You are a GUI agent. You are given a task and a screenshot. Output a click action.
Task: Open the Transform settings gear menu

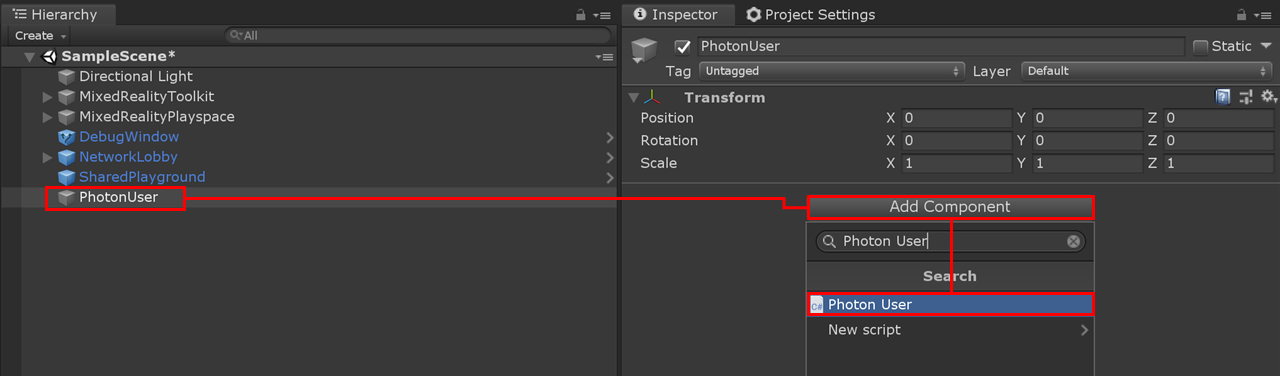[x=1268, y=97]
